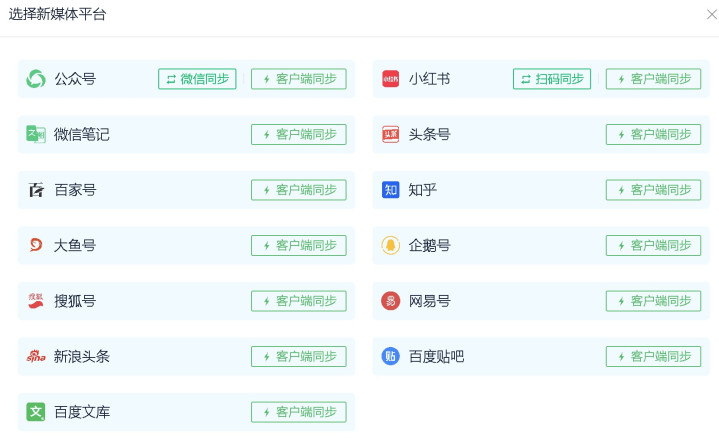Click the 公众号 platform name
This screenshot has width=719, height=442.
pos(75,79)
